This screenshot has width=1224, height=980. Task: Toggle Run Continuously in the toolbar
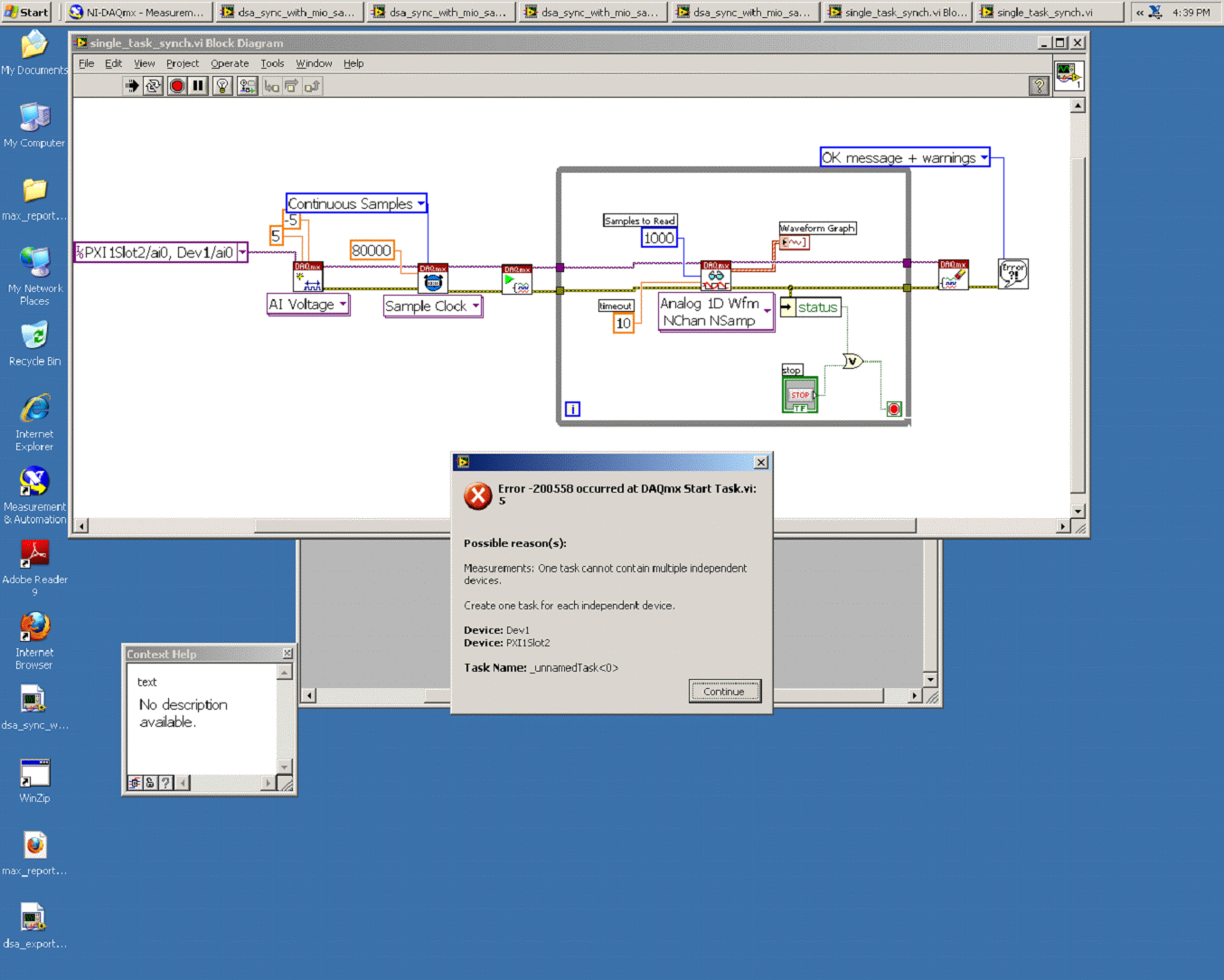pos(154,86)
